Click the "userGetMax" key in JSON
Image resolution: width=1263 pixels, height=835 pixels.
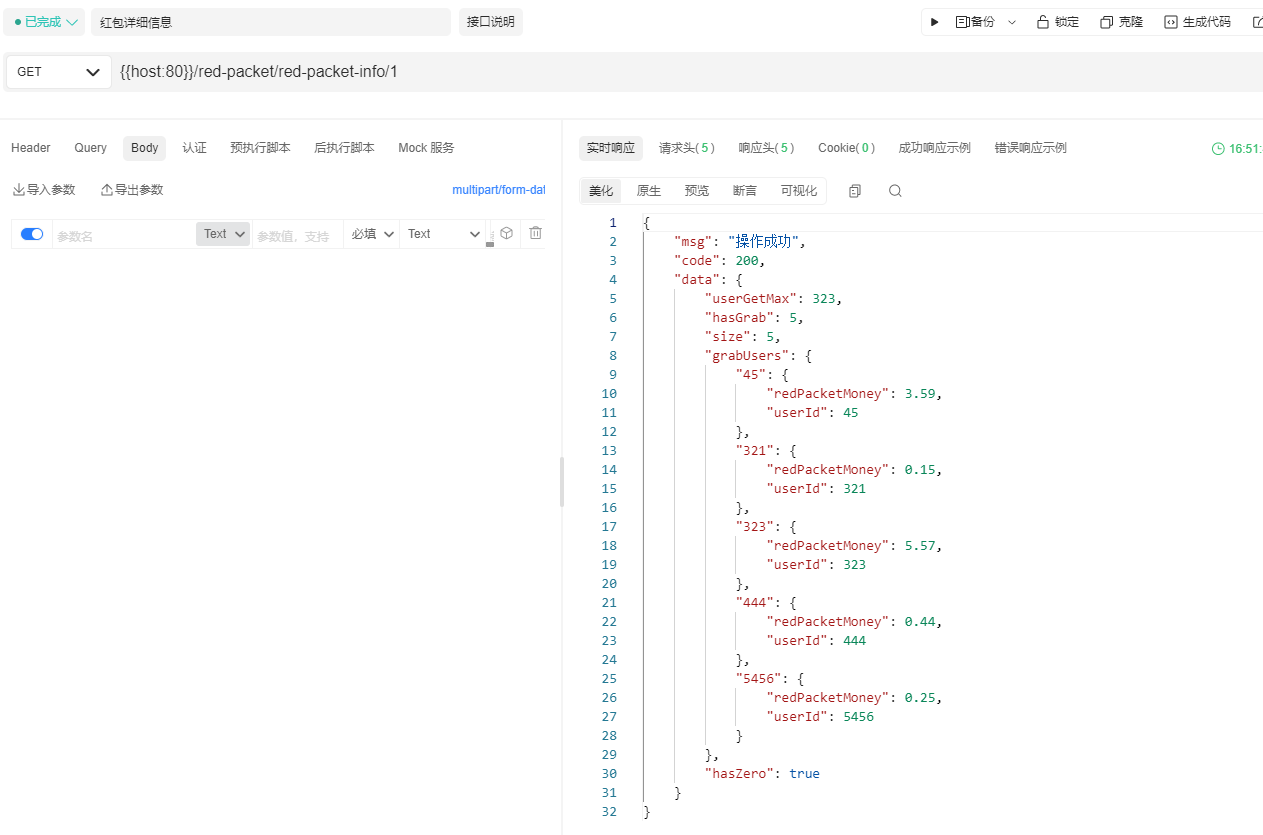point(751,299)
